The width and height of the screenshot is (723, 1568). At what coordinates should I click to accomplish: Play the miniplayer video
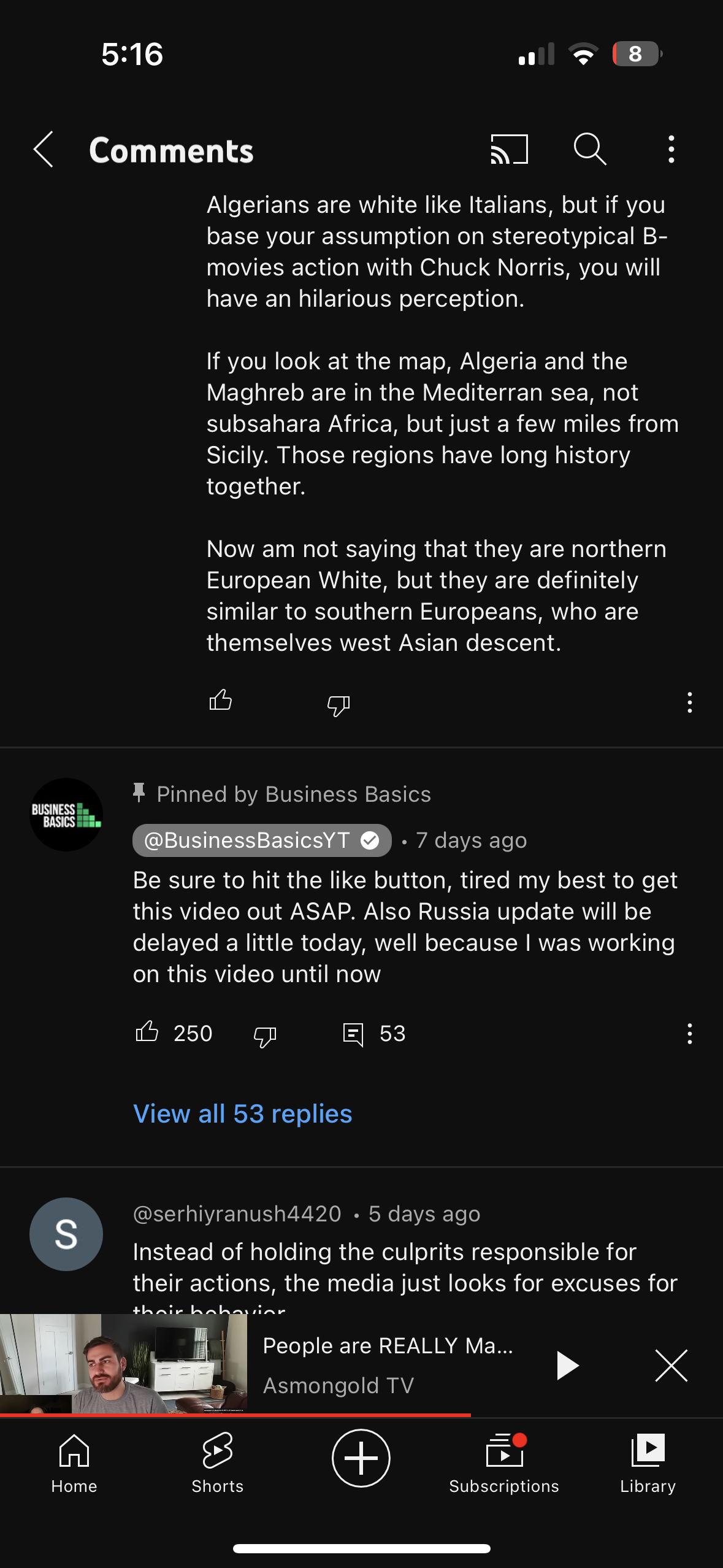567,1365
